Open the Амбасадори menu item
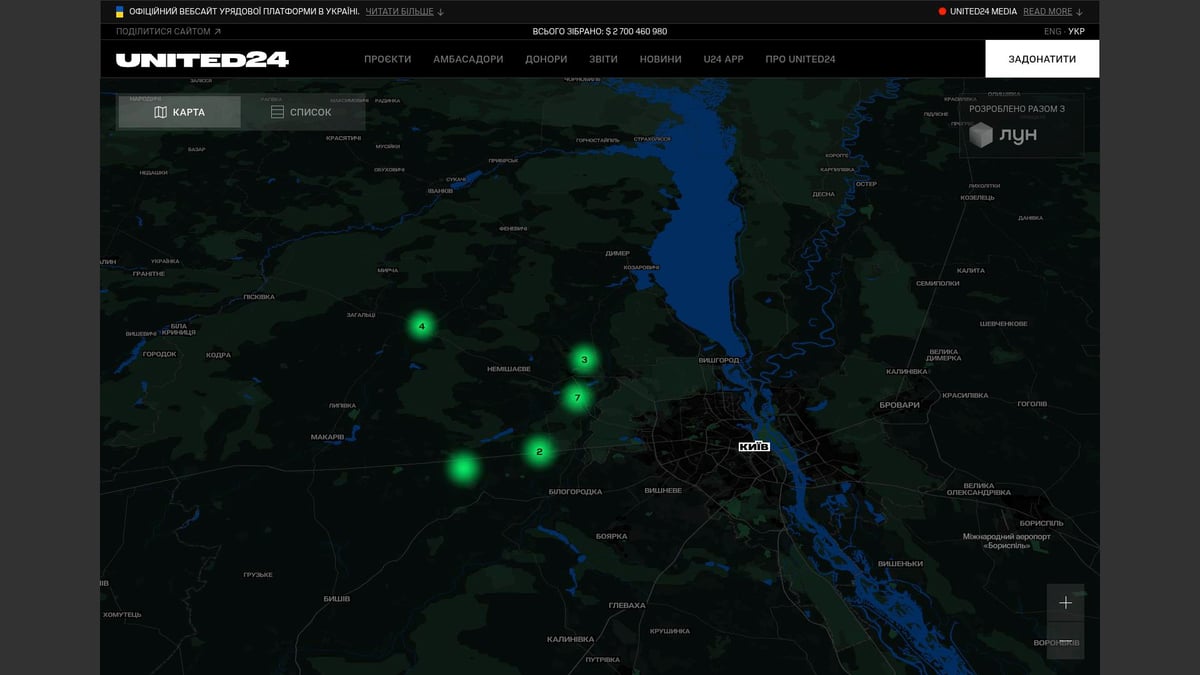 tap(468, 59)
